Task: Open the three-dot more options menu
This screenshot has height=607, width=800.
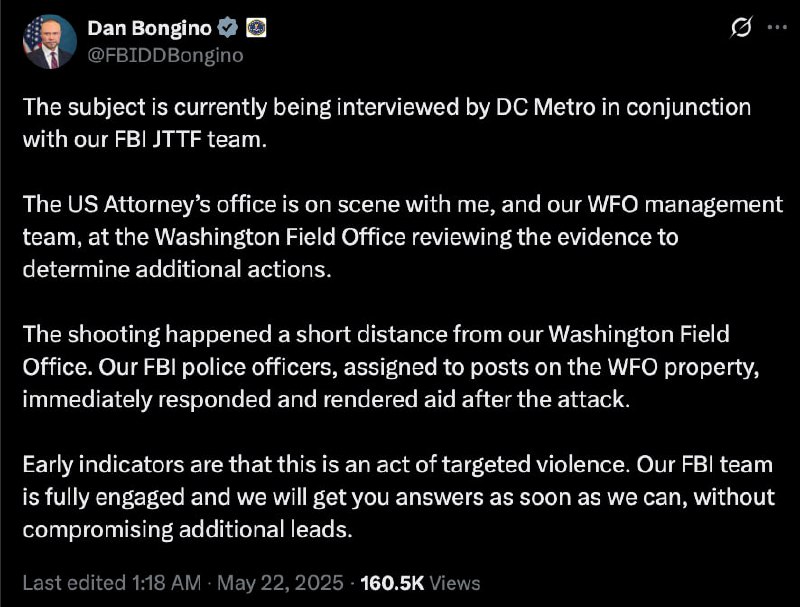Action: pos(777,27)
